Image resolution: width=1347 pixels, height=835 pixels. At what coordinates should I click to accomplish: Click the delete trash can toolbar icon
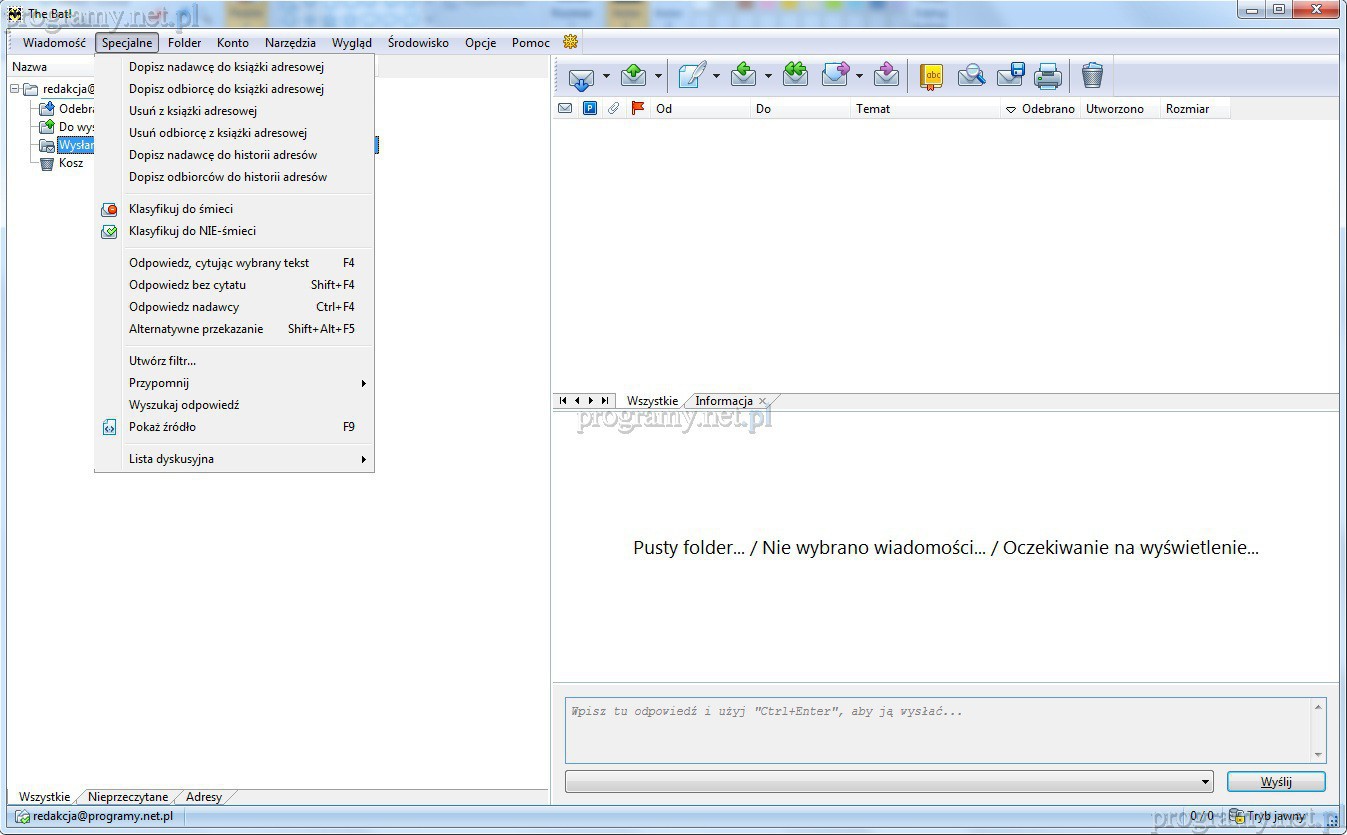pos(1092,76)
